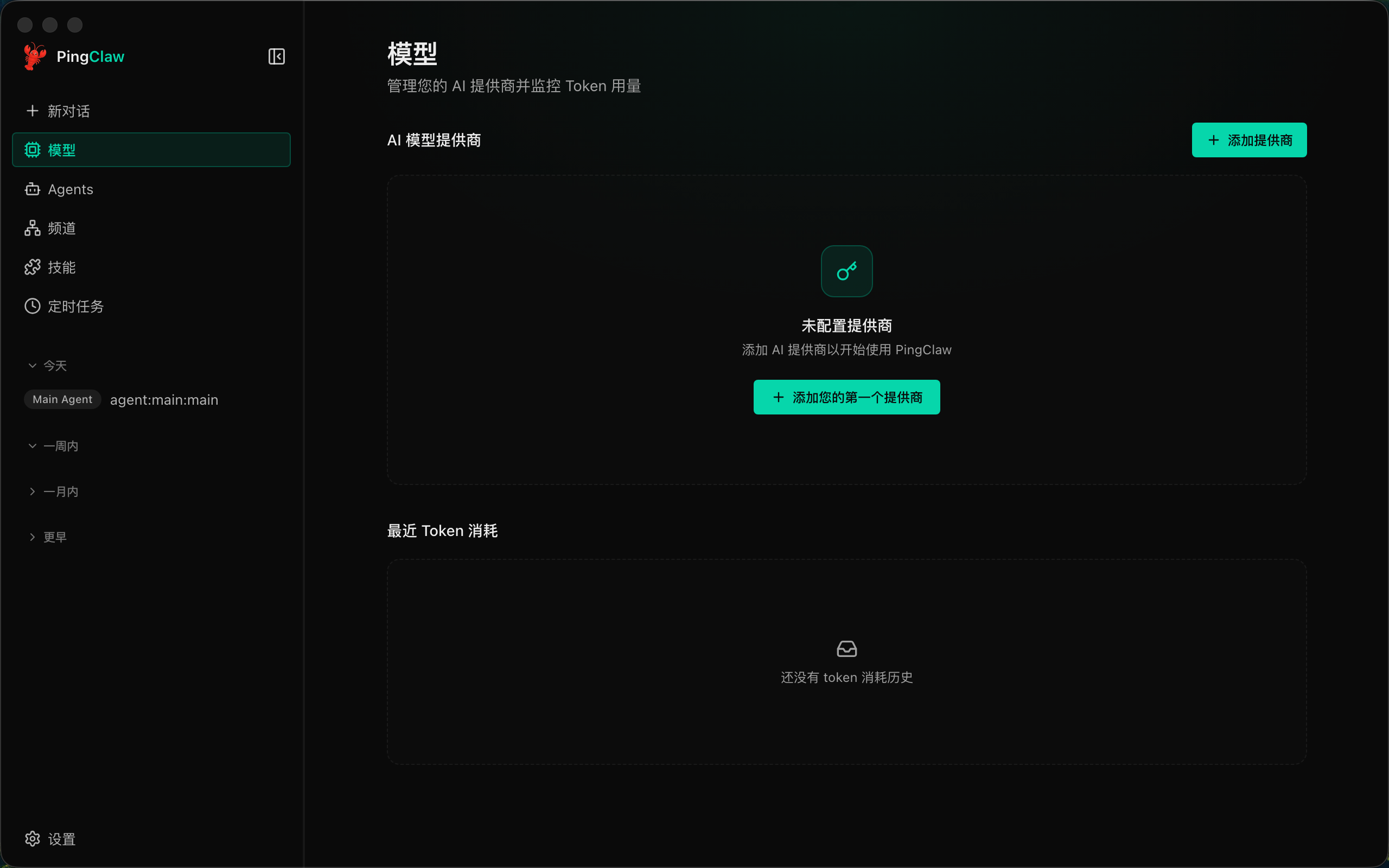Collapse the sidebar with the panel icon
The width and height of the screenshot is (1389, 868).
pos(277,56)
